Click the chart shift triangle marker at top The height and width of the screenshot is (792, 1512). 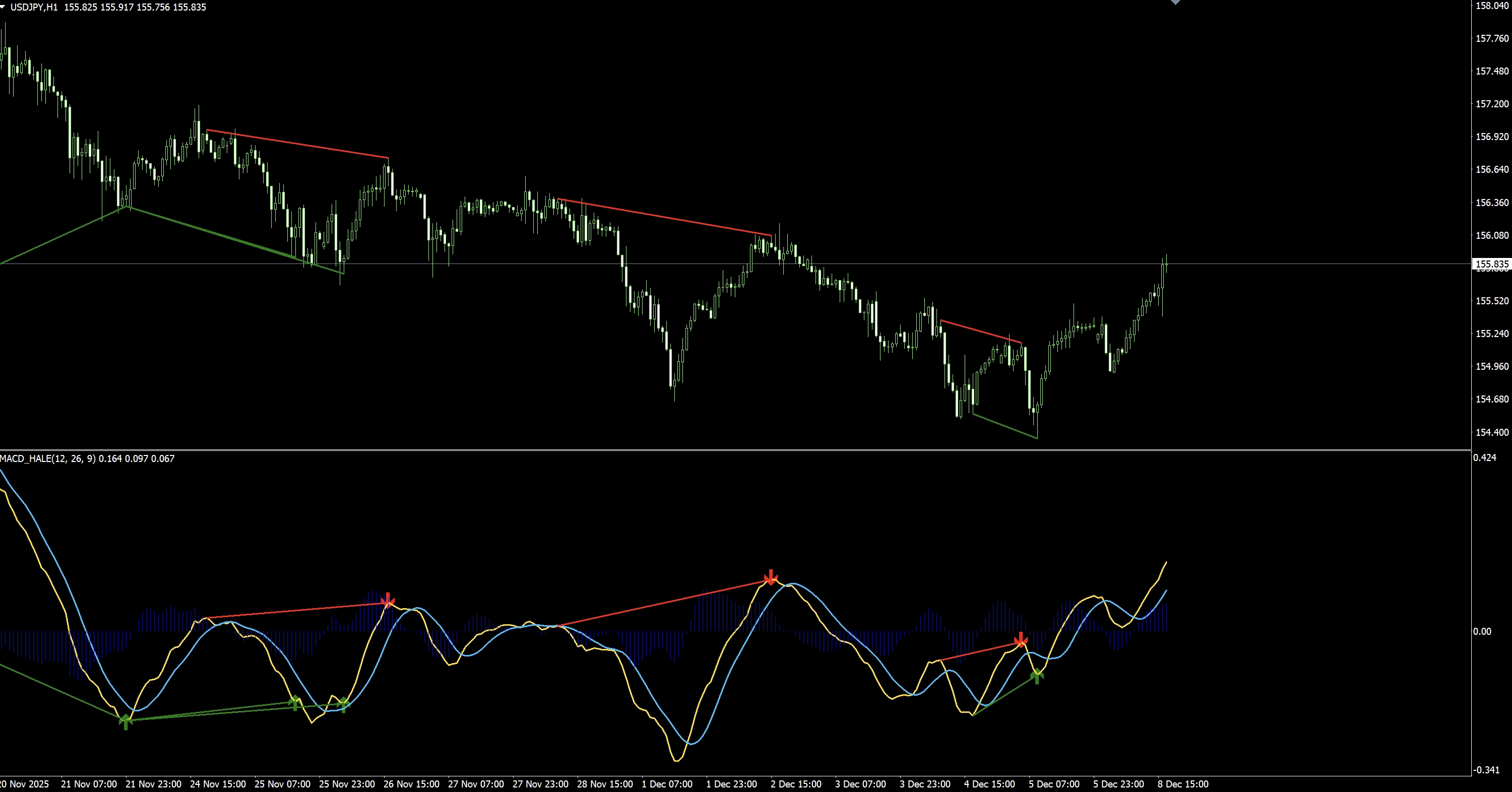point(1175,3)
